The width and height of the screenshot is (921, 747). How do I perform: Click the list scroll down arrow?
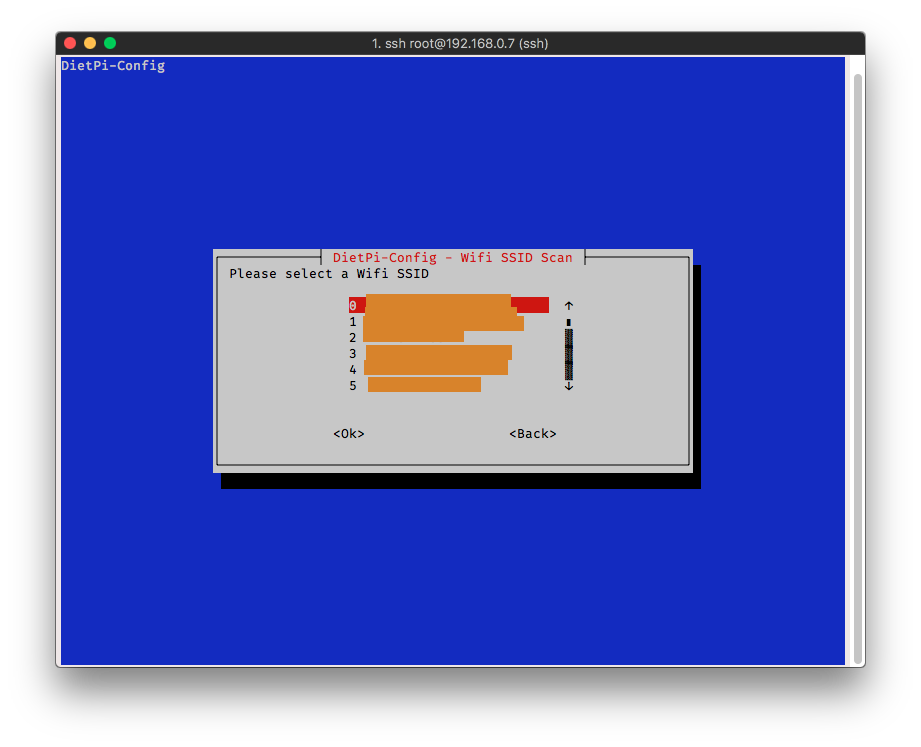[569, 386]
